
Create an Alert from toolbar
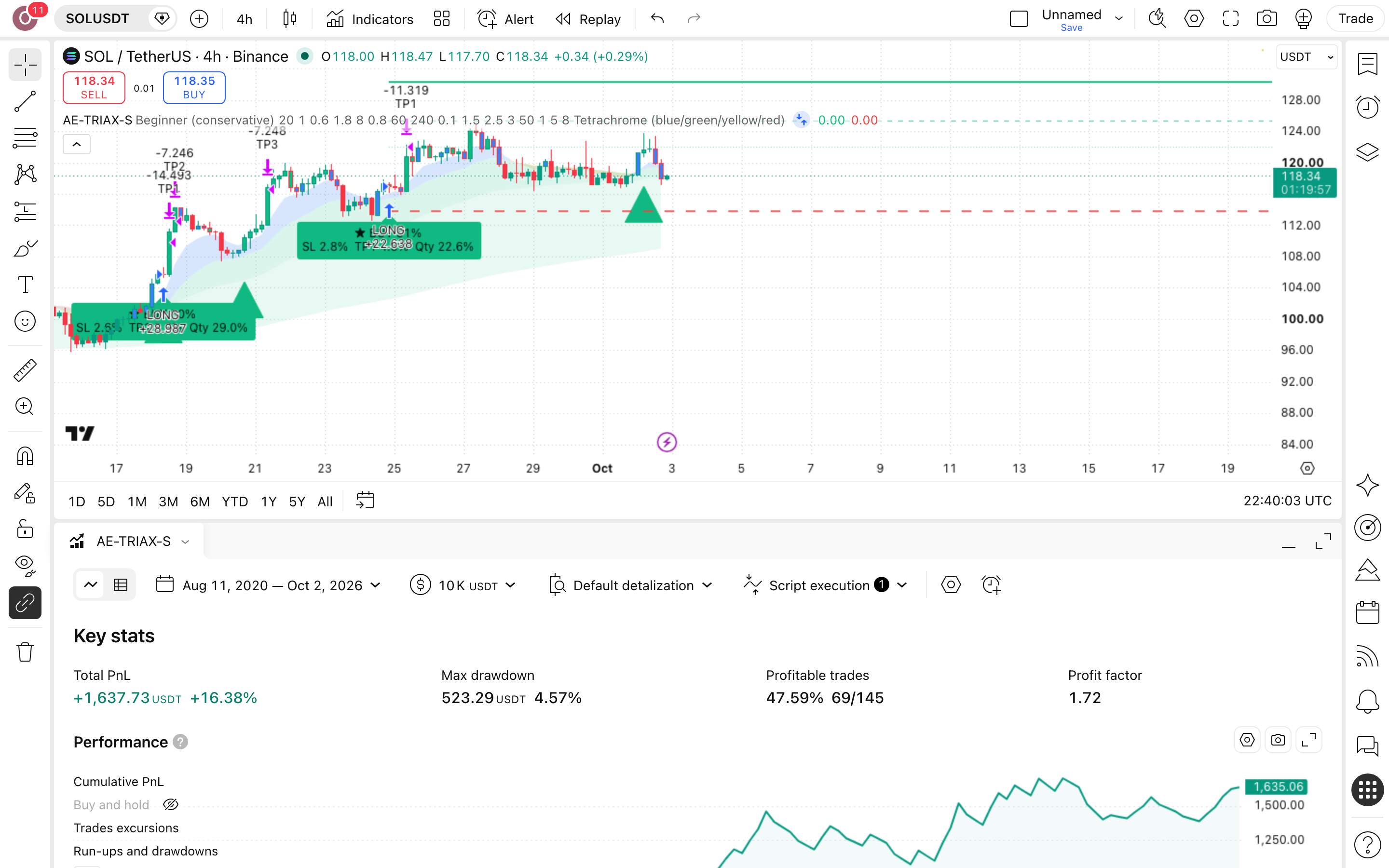pos(505,19)
